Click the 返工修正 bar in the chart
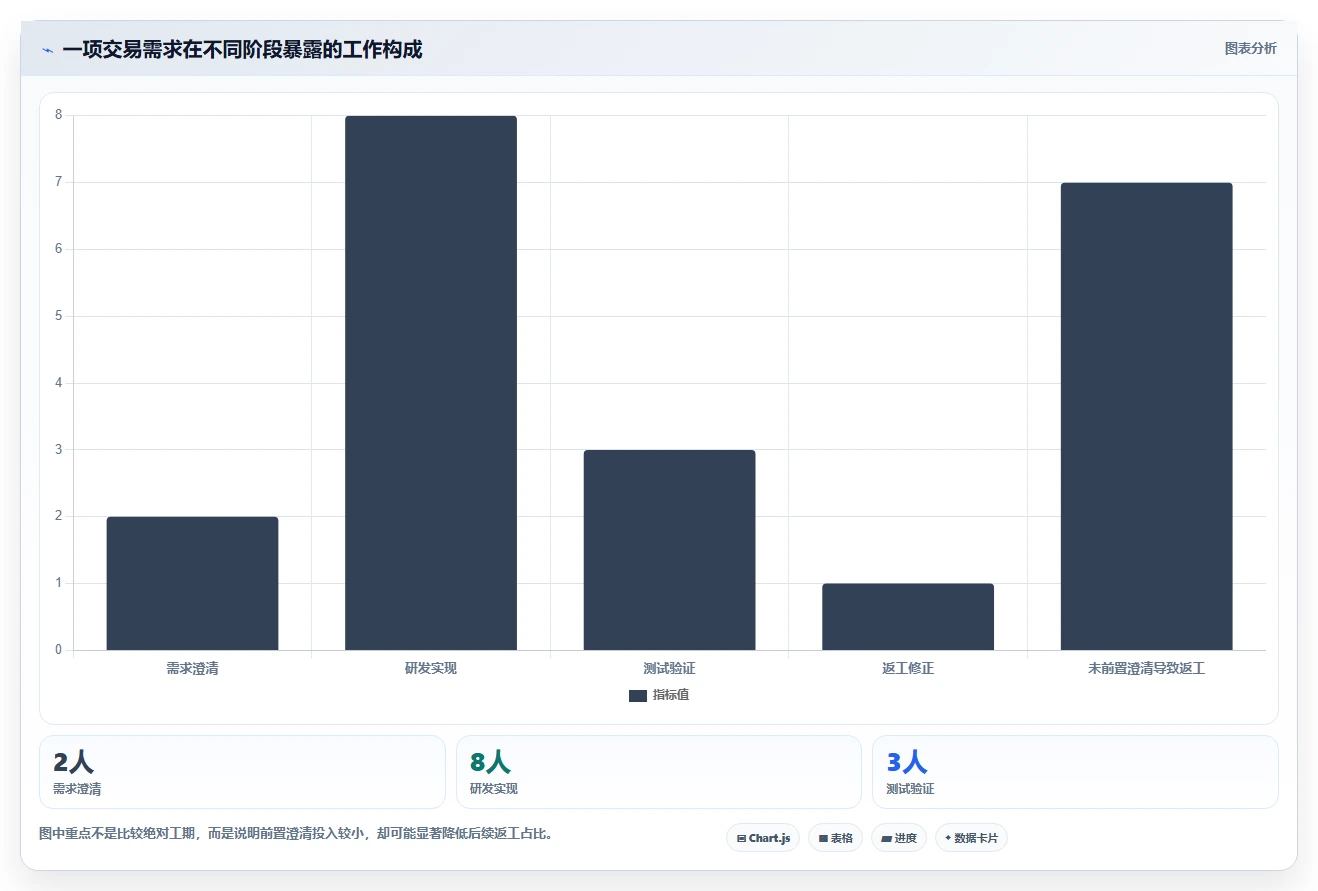This screenshot has height=891, width=1318. (908, 617)
